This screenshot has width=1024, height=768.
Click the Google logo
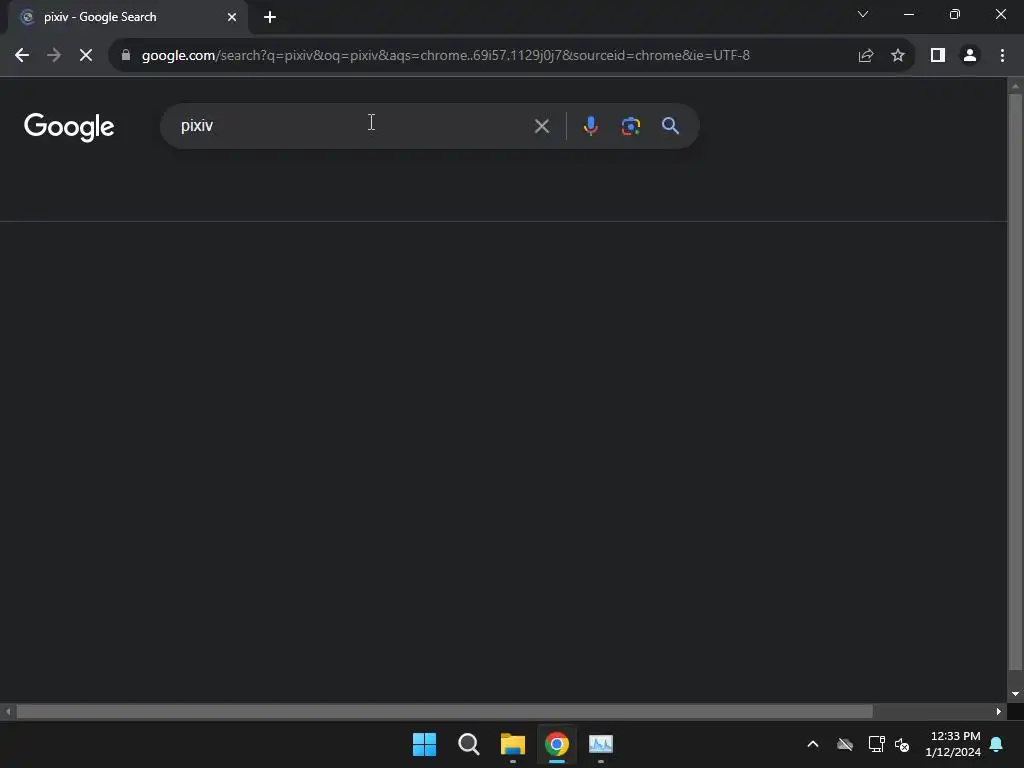click(x=69, y=127)
